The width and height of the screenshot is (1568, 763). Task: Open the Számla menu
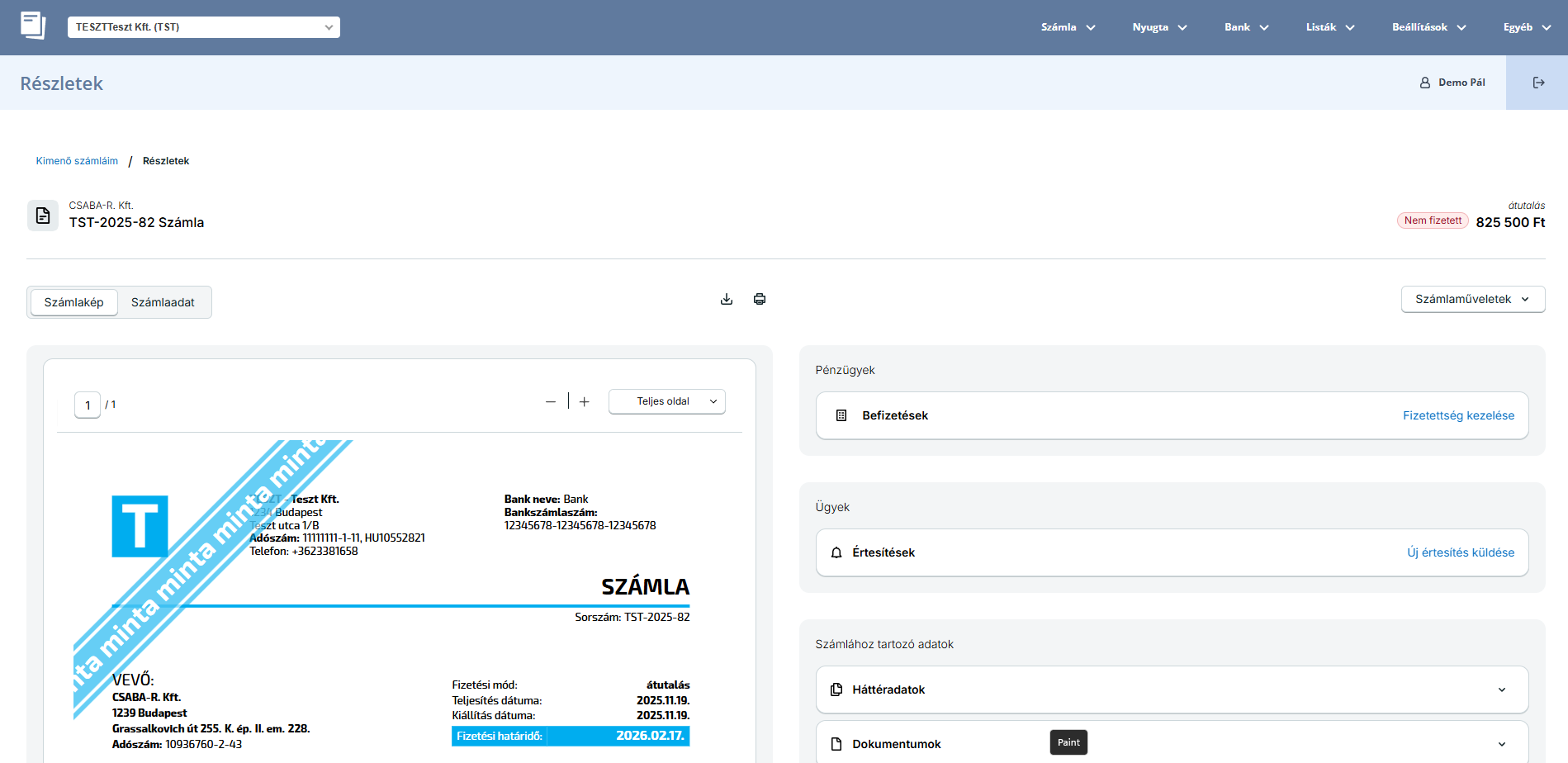point(1068,27)
